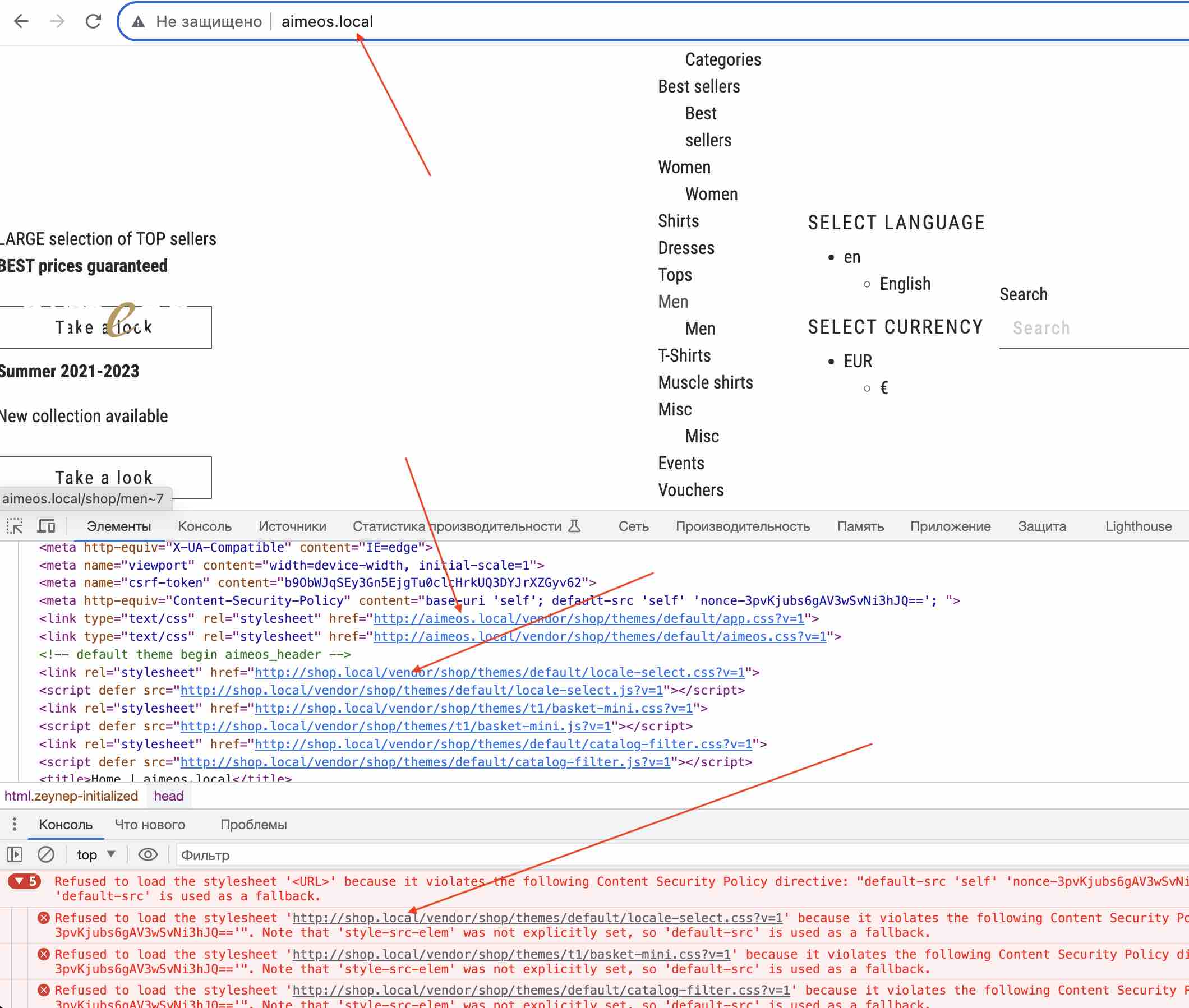Screen dimensions: 1189x1008
Task: Click error icon of locale-select.css message
Action: click(x=43, y=918)
